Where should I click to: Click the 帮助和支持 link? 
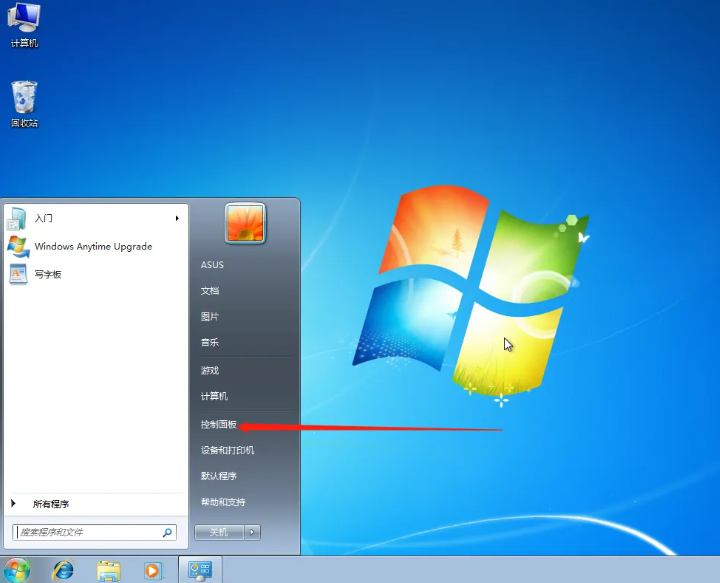pos(223,502)
